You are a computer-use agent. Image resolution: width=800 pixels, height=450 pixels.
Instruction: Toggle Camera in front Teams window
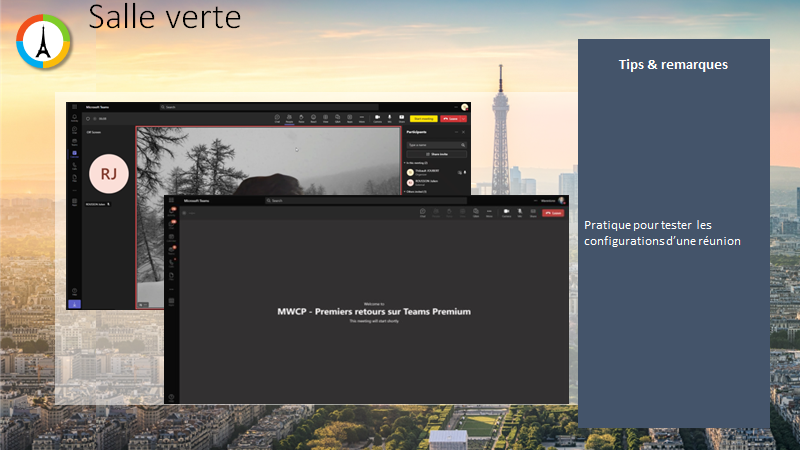pos(506,212)
